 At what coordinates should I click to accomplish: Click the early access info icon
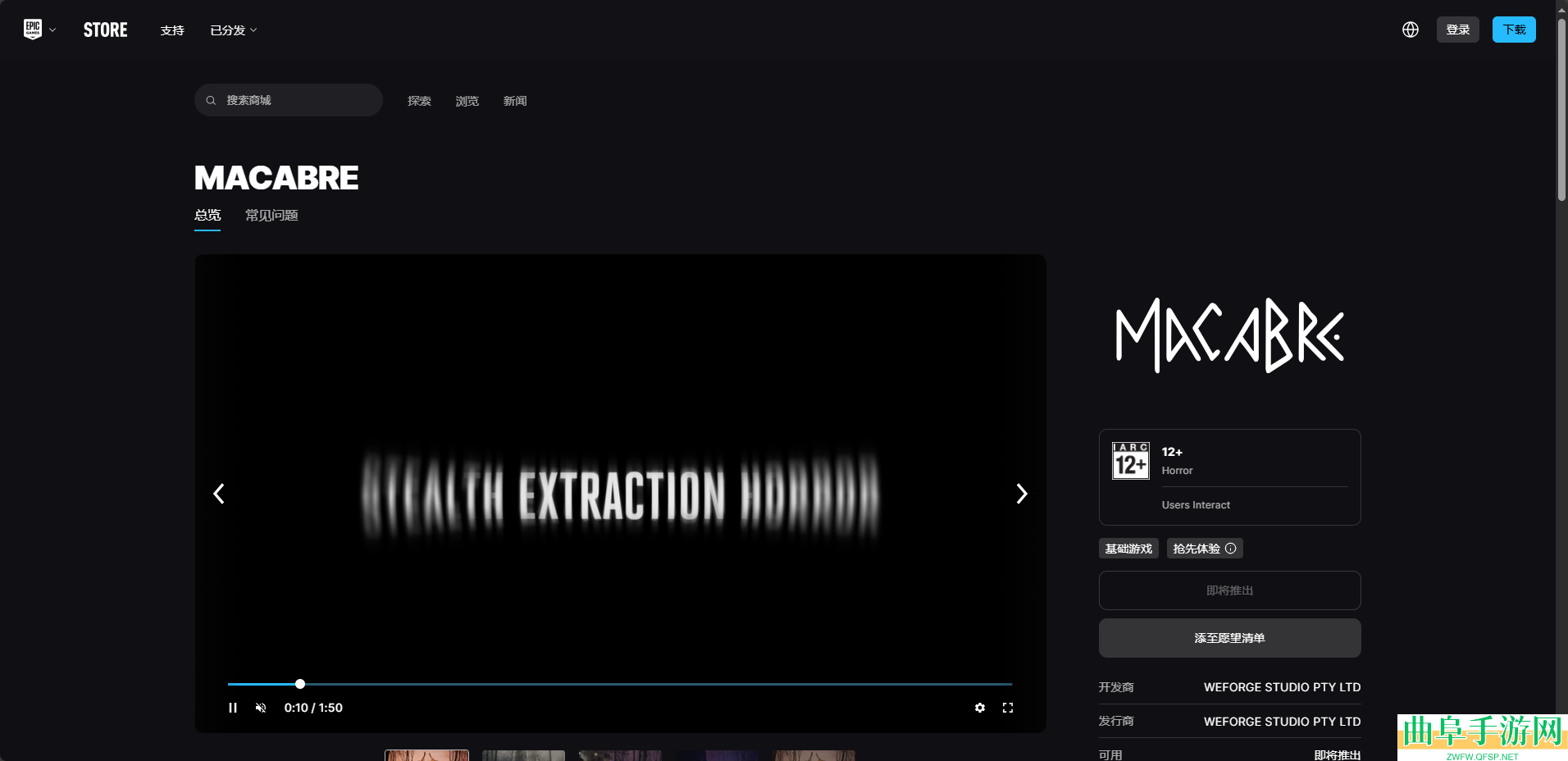pos(1230,549)
